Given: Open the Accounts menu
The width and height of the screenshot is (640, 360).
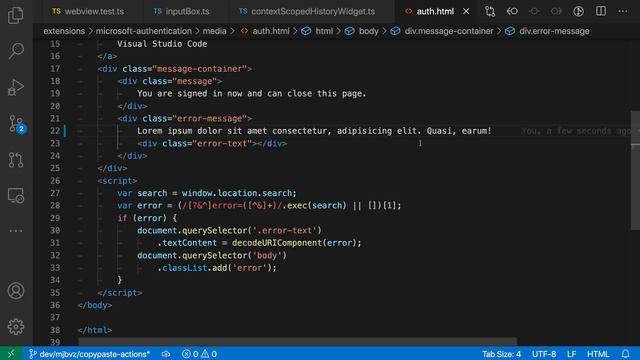Looking at the screenshot, I should (x=16, y=291).
